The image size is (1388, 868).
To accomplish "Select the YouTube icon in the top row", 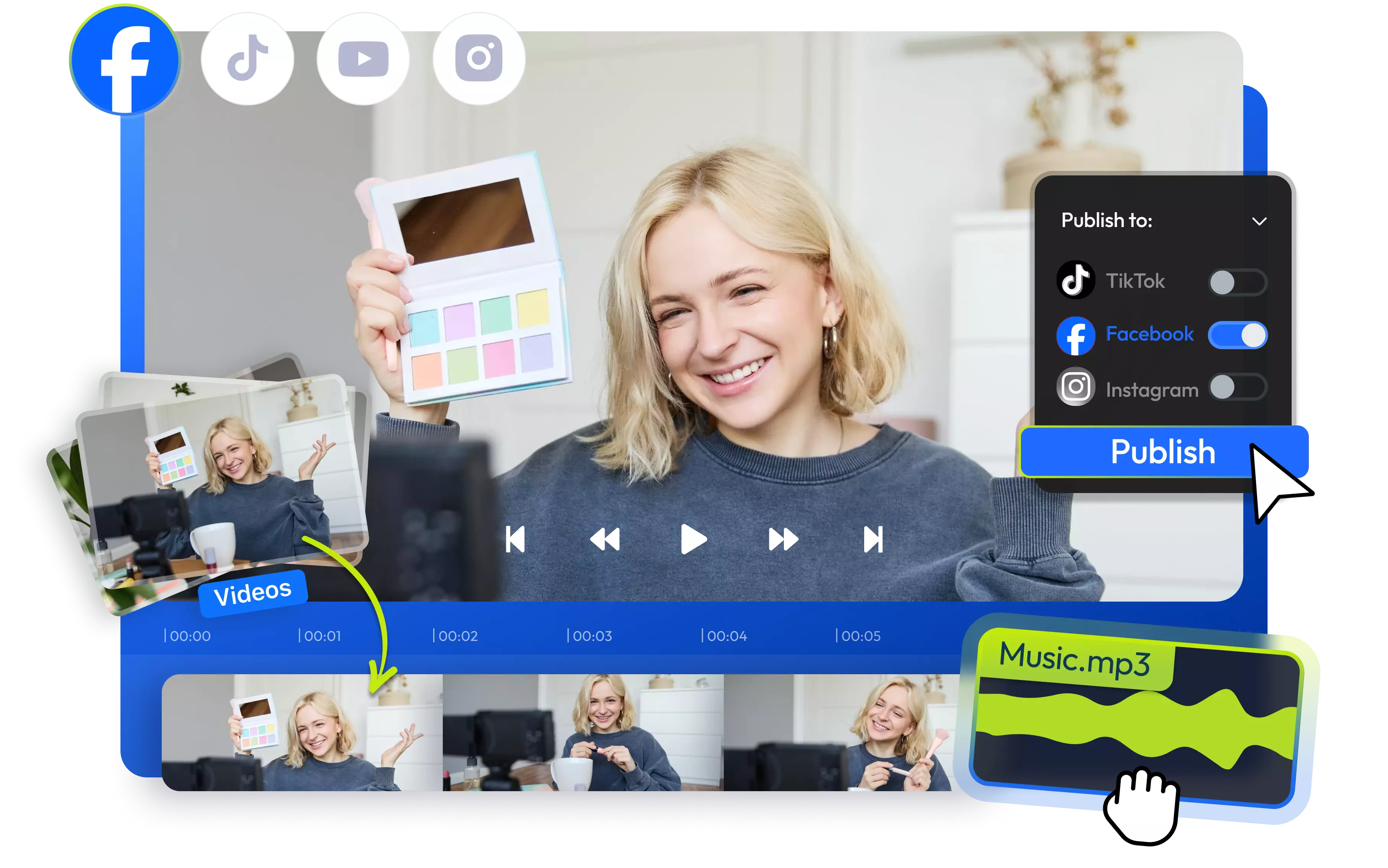I will pos(363,59).
